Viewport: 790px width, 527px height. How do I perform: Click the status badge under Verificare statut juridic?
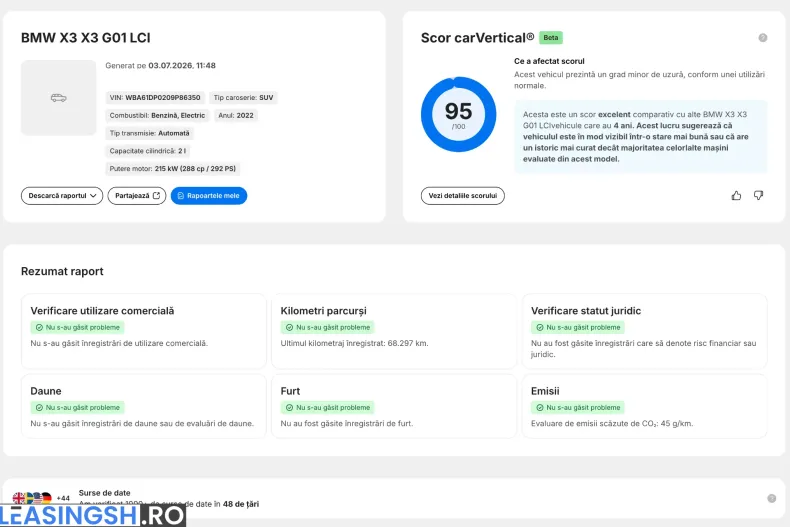[x=578, y=327]
